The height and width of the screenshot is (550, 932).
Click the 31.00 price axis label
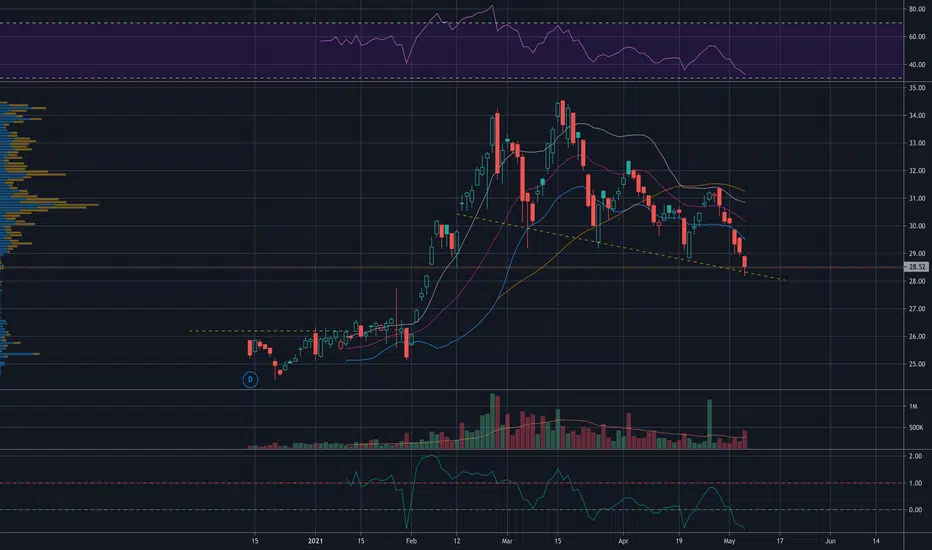(x=917, y=199)
